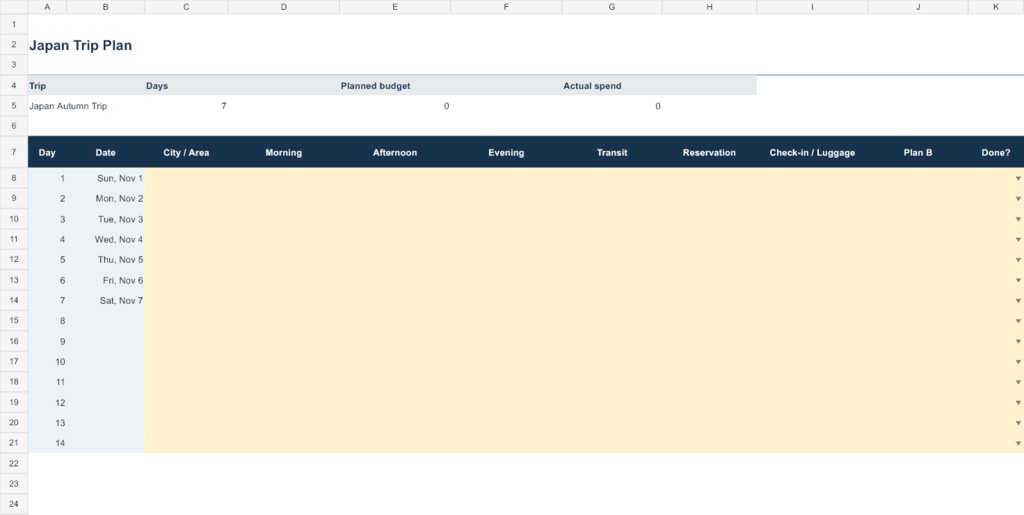Open the Done? dropdown for Day 4
The height and width of the screenshot is (515, 1024).
tap(1017, 240)
